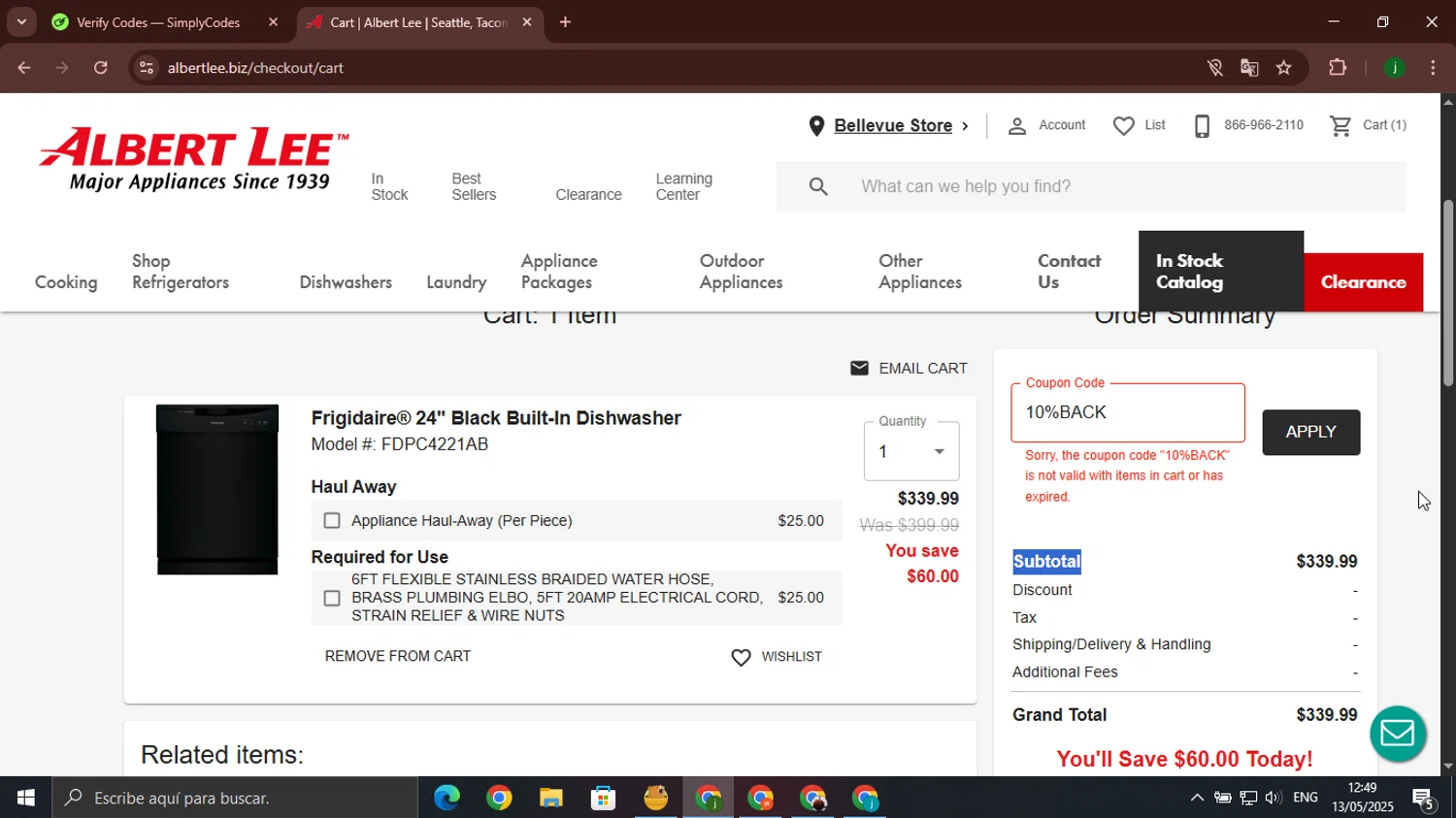Go to Contact Us
This screenshot has width=1456, height=818.
[x=1069, y=272]
